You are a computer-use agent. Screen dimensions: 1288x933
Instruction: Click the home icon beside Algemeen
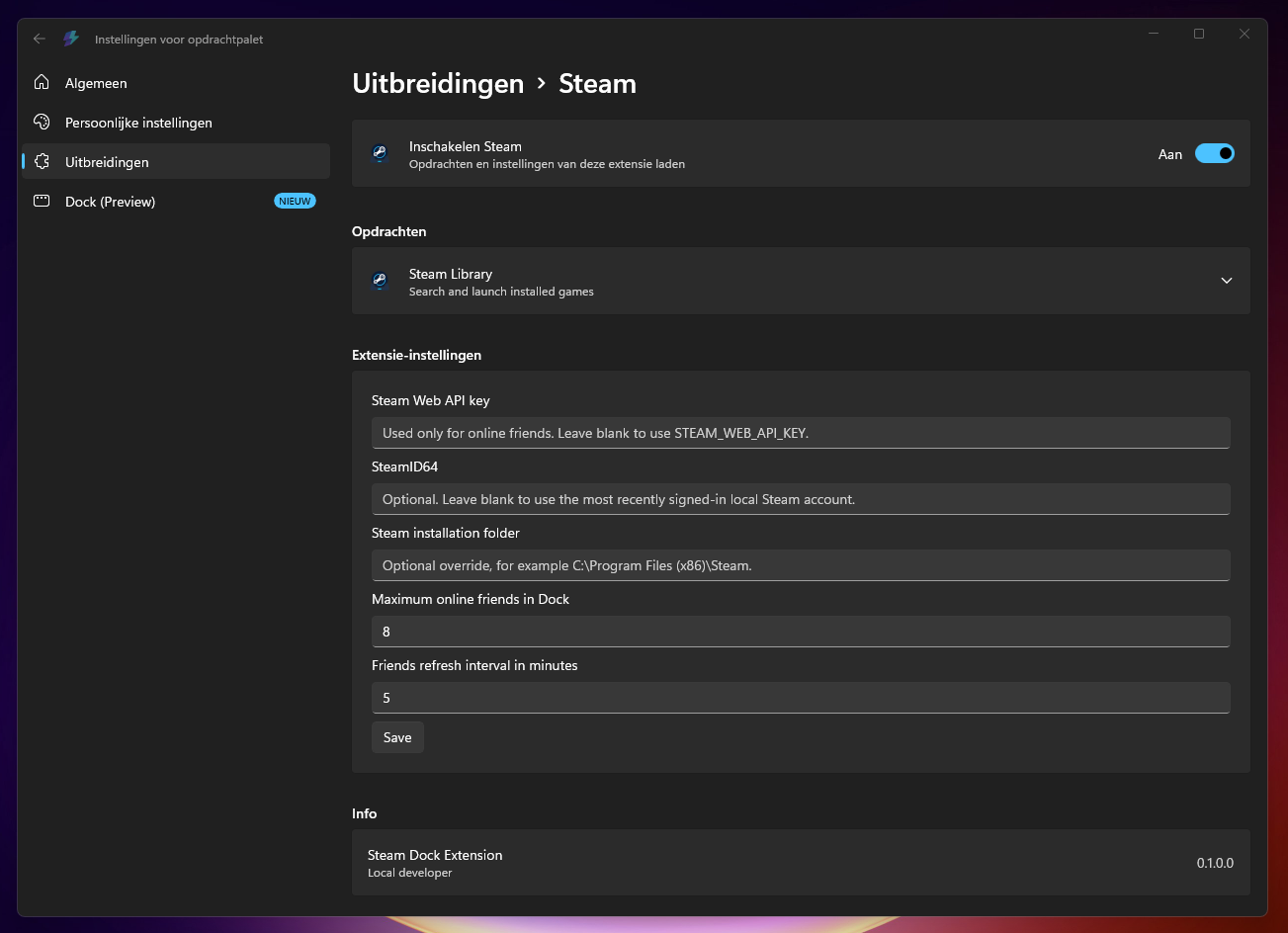point(42,82)
